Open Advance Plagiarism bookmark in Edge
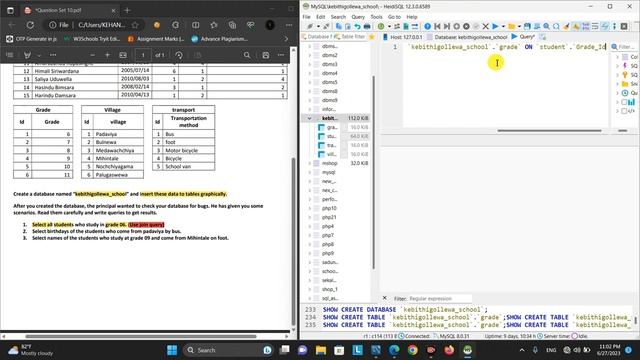The width and height of the screenshot is (640, 360). click(220, 39)
